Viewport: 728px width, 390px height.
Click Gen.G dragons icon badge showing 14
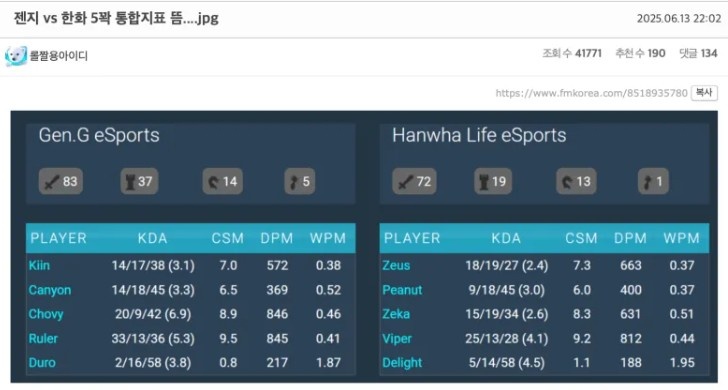point(222,181)
